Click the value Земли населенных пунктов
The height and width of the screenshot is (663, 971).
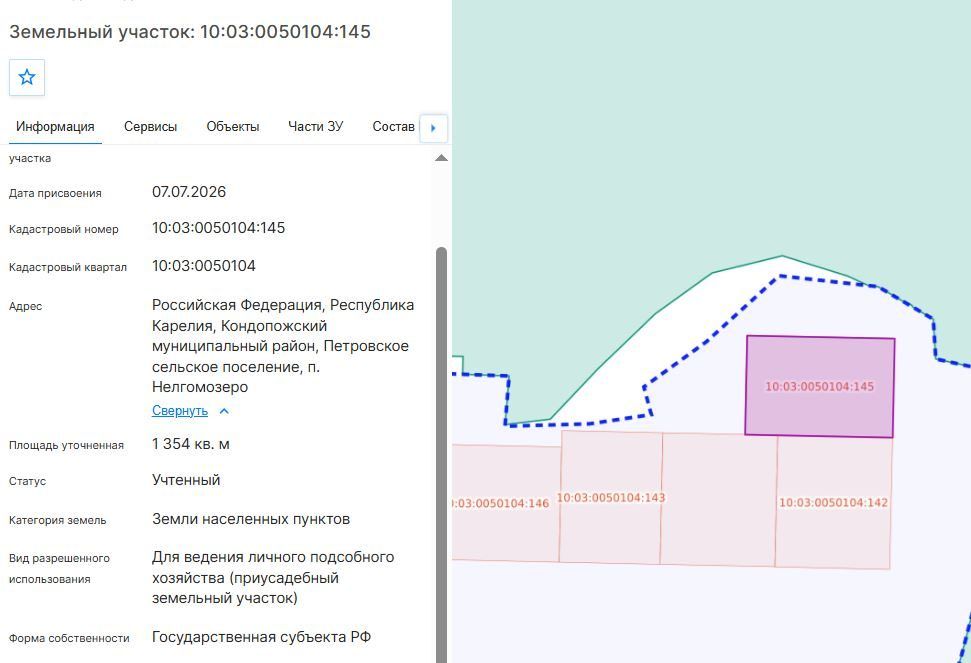coord(251,519)
